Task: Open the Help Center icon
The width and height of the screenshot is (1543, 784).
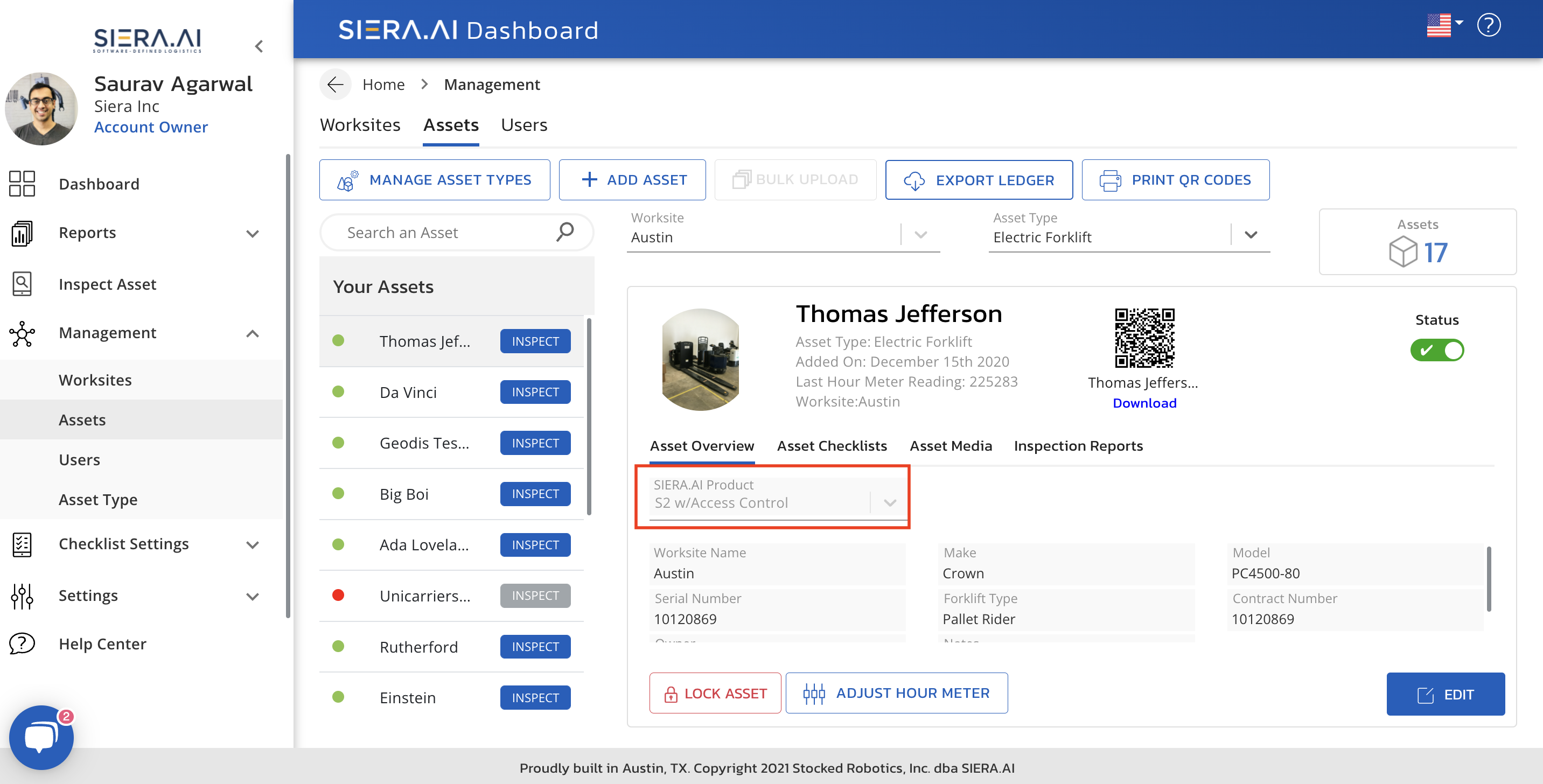Action: [22, 643]
